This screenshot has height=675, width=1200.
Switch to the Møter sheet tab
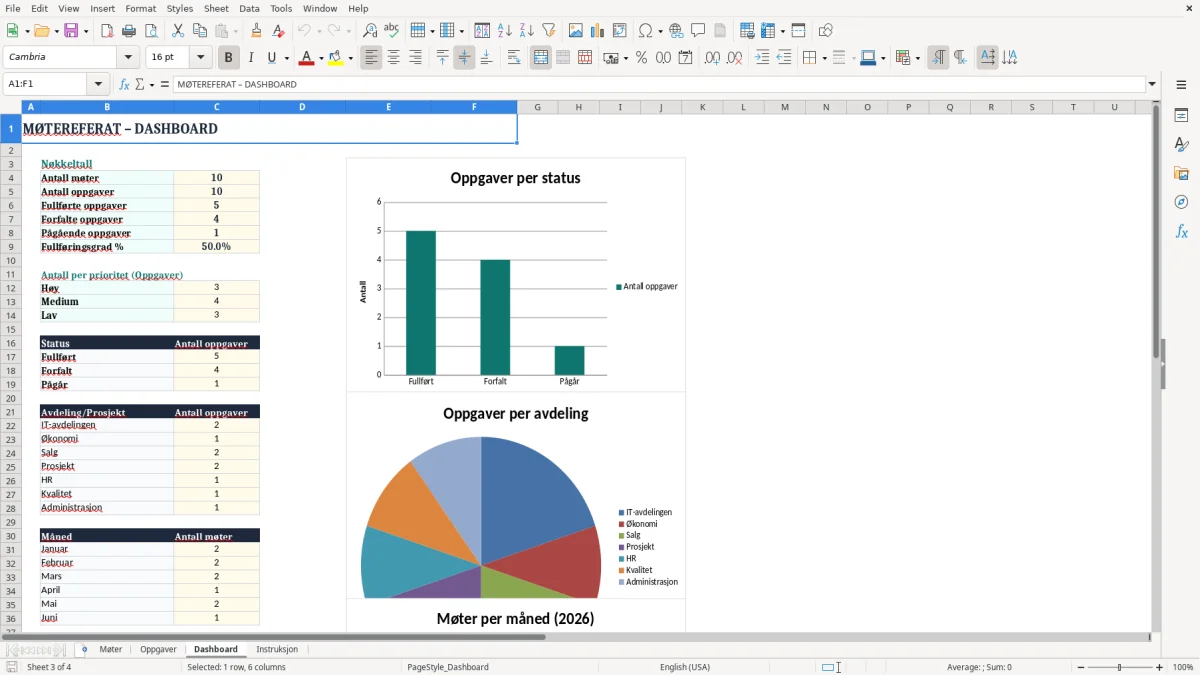[110, 650]
